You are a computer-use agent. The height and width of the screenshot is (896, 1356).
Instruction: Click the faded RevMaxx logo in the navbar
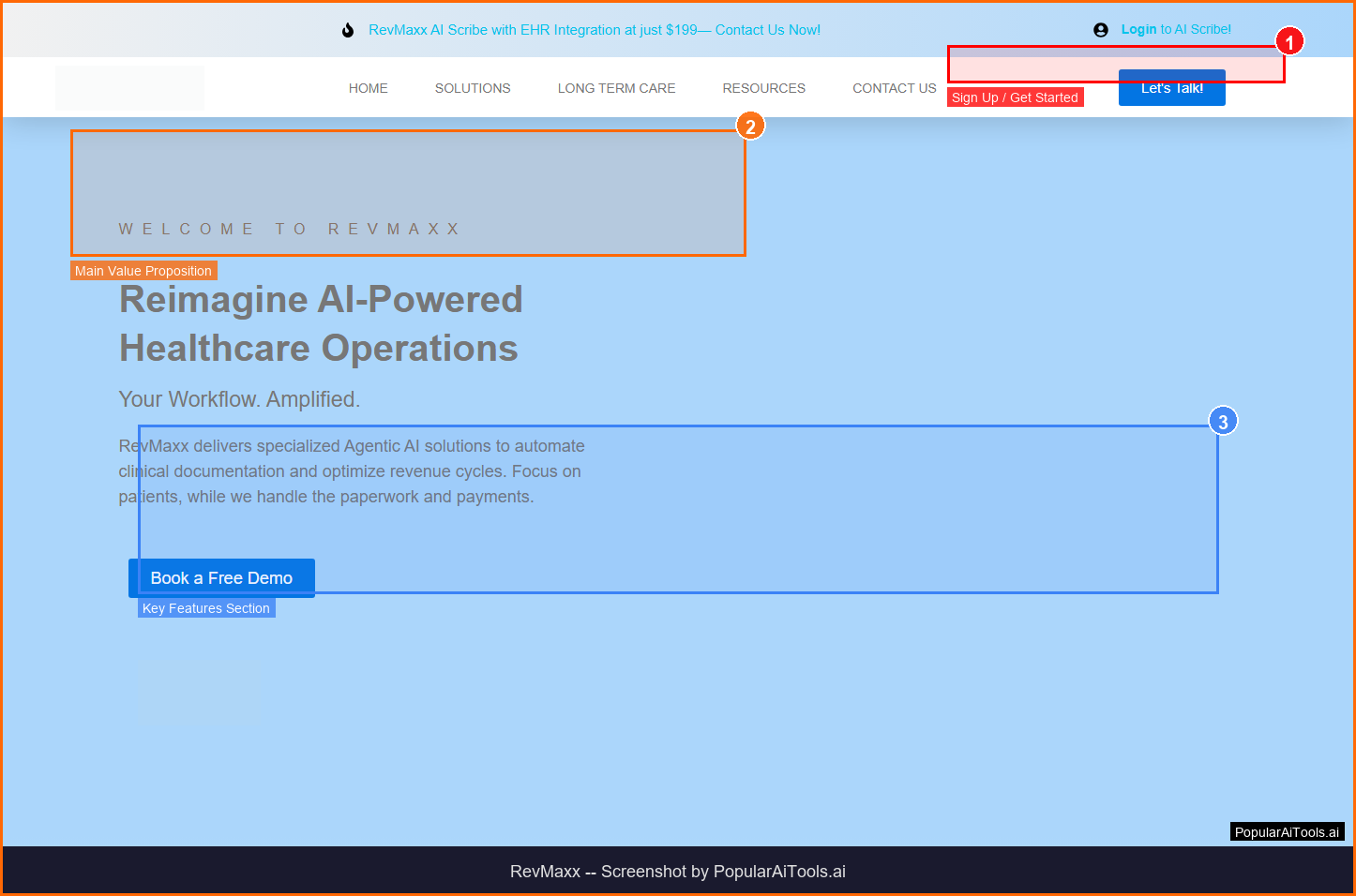(x=129, y=88)
